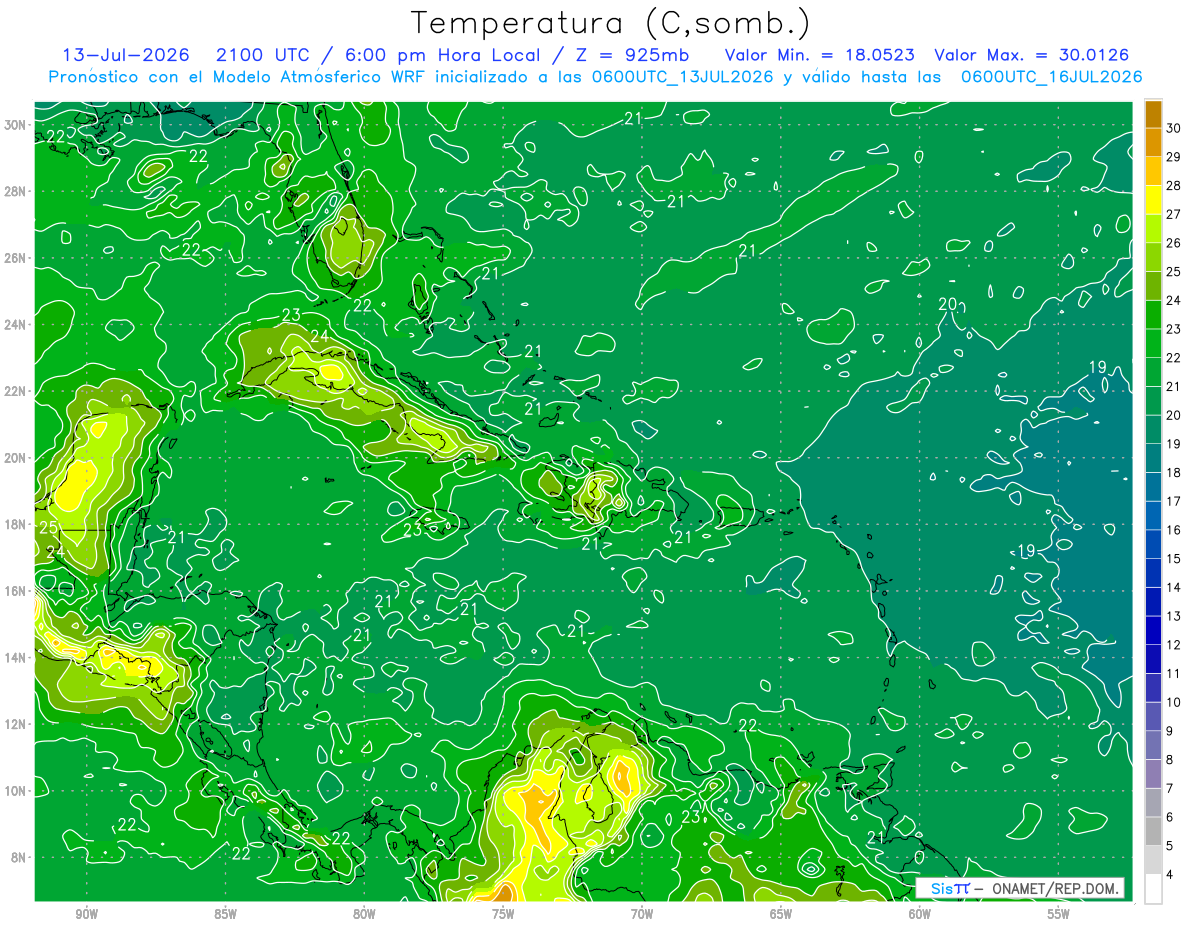This screenshot has height=927, width=1200.
Task: Click the "24N" latitude axis label
Action: point(15,325)
